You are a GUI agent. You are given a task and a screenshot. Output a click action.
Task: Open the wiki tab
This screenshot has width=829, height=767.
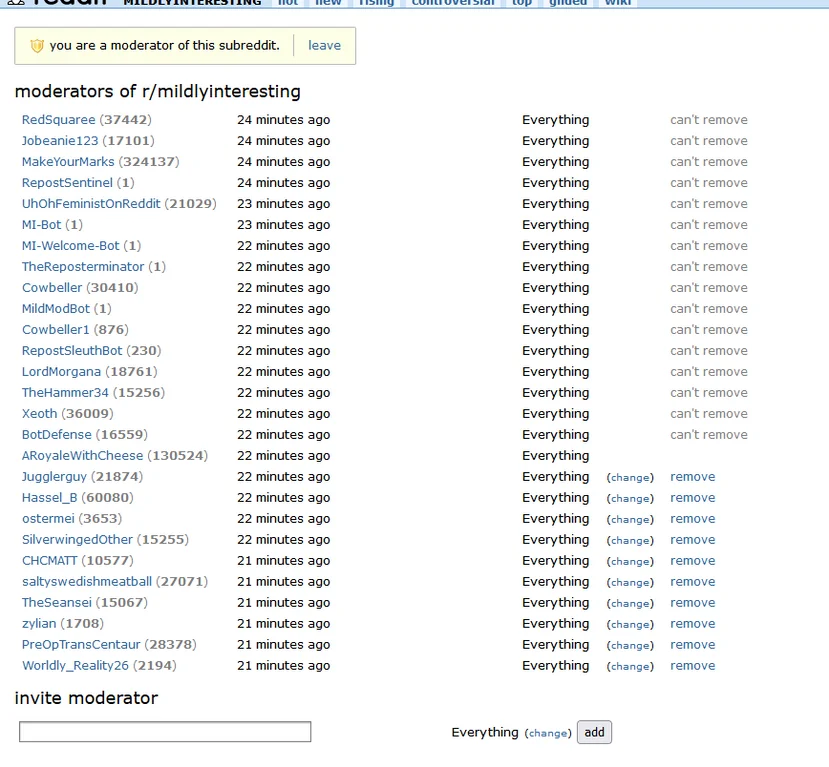pyautogui.click(x=618, y=3)
